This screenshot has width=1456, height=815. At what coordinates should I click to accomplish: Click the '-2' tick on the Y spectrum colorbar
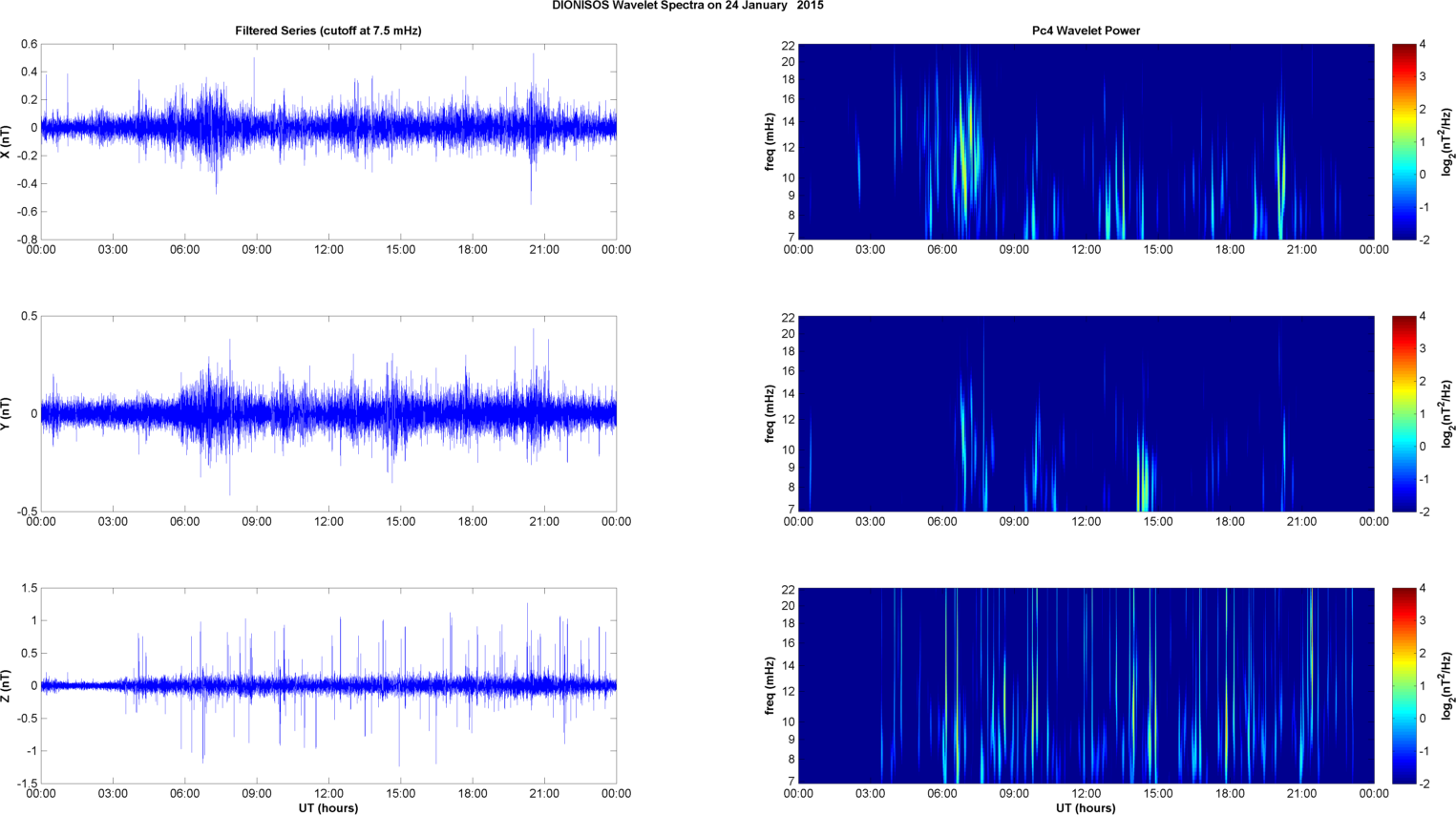click(x=1424, y=512)
